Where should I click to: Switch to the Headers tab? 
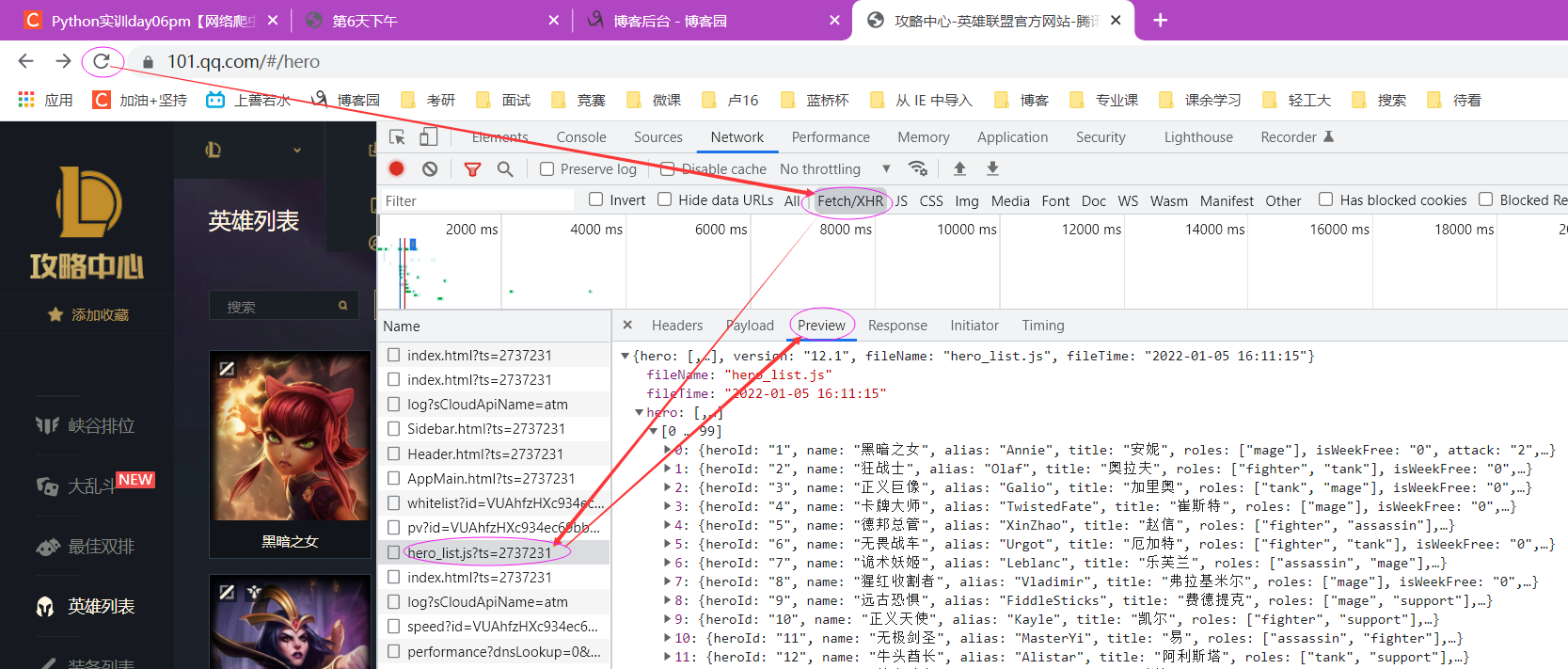[677, 326]
